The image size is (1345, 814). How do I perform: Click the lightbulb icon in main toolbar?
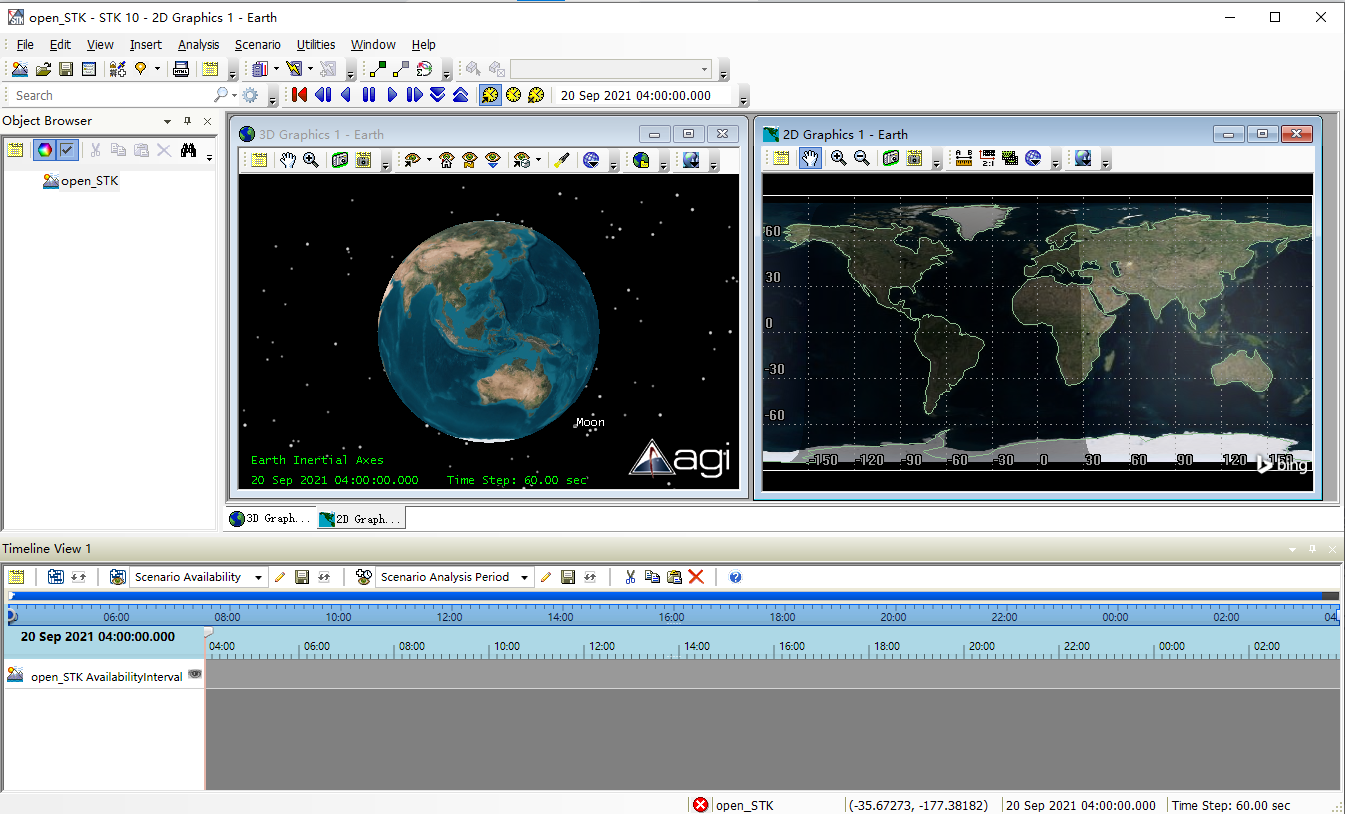141,69
